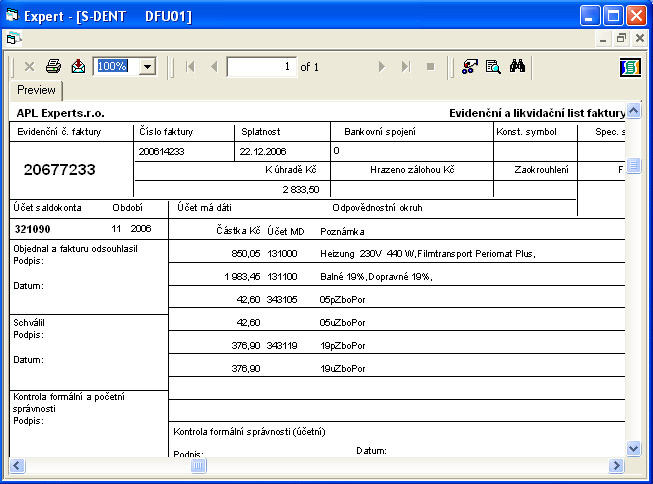The image size is (653, 484).
Task: Click the Print report icon
Action: (53, 66)
